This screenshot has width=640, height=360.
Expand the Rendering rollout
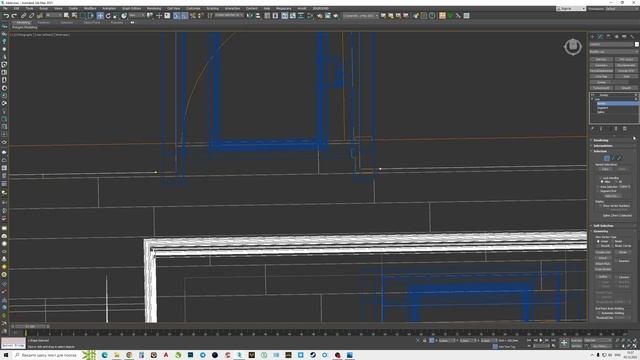tap(601, 140)
